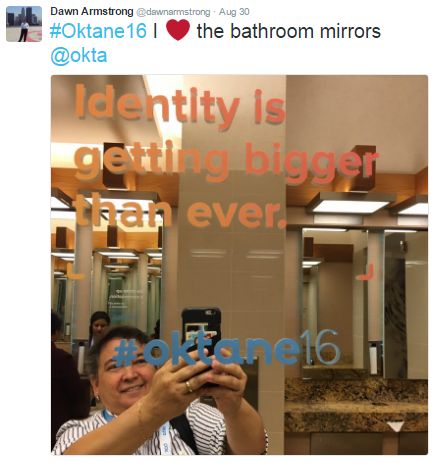Open the Aug 30 tweet timestamp
This screenshot has width=436, height=463.
pos(234,12)
